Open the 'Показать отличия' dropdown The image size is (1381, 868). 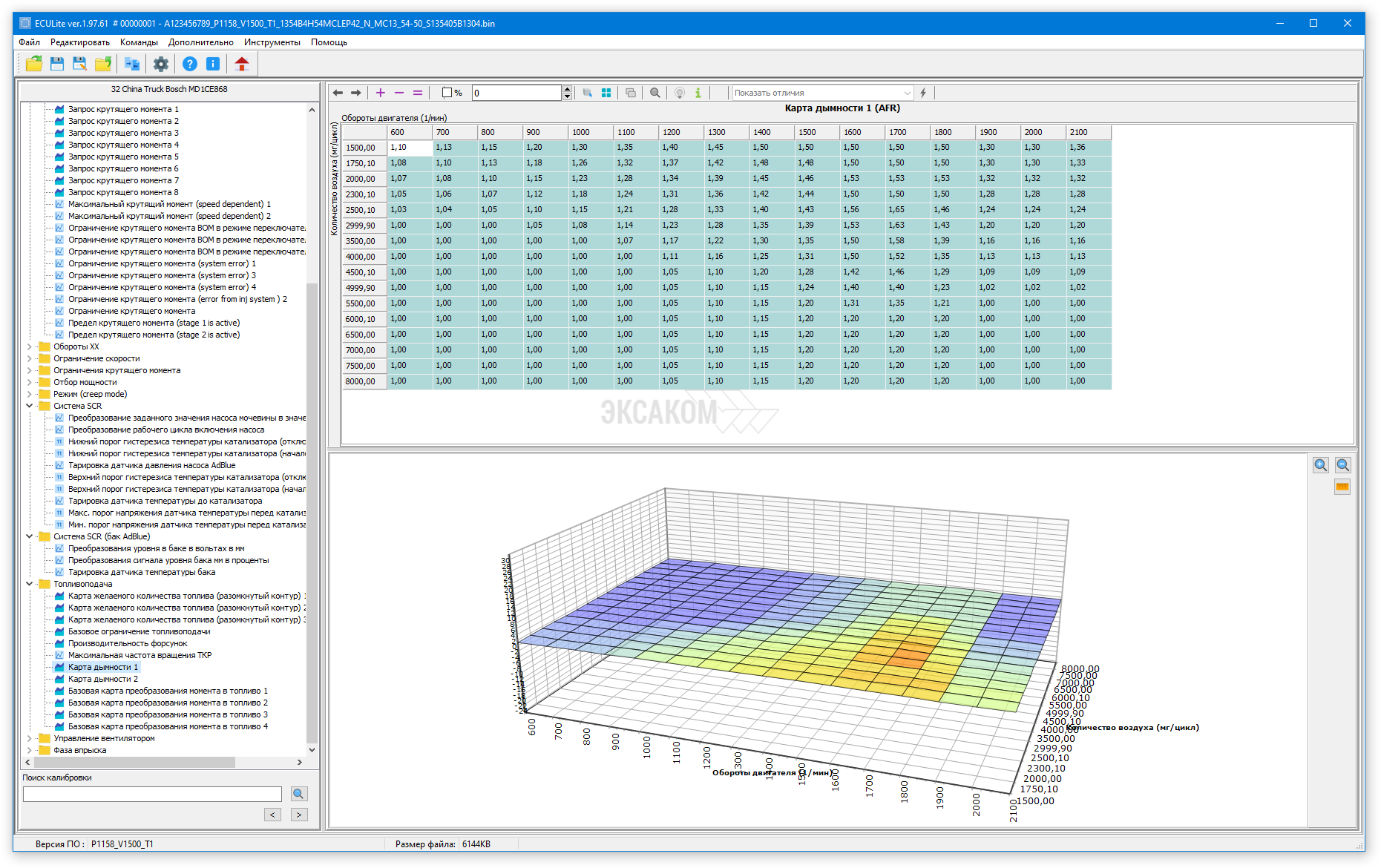point(822,93)
